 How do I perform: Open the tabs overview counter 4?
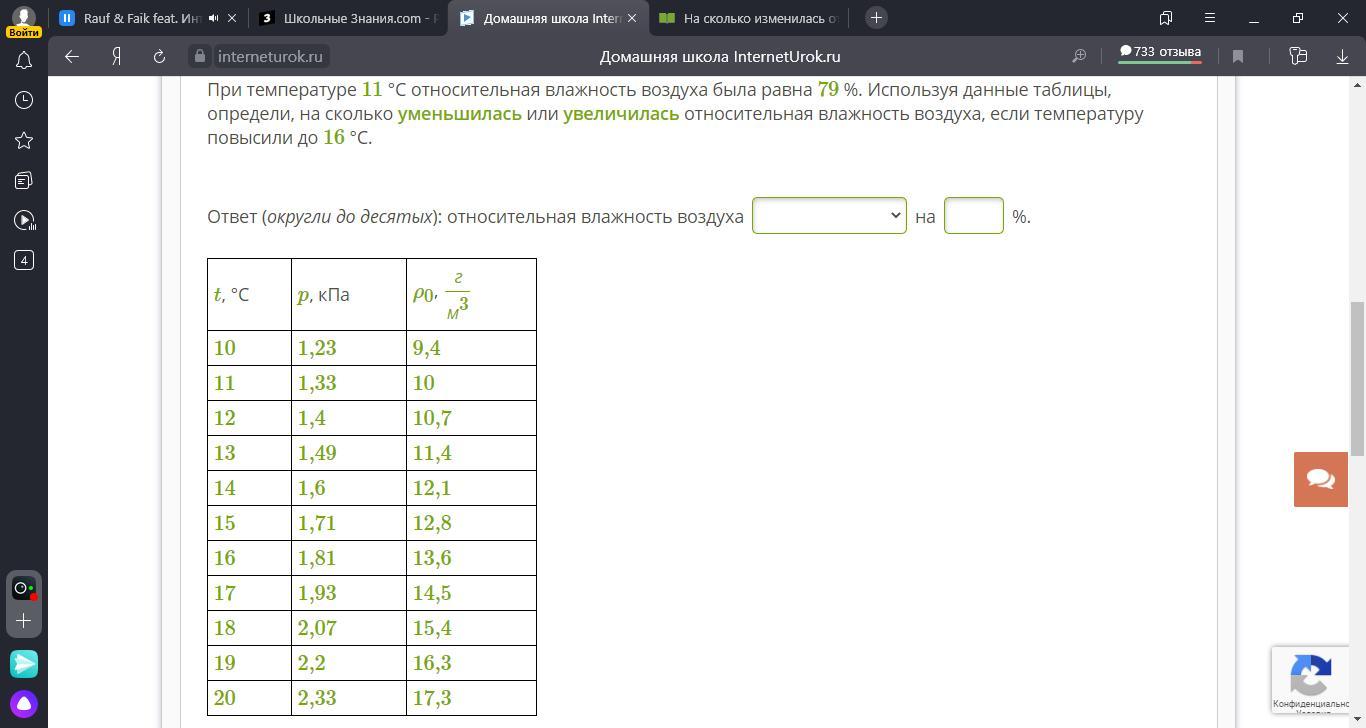click(24, 260)
